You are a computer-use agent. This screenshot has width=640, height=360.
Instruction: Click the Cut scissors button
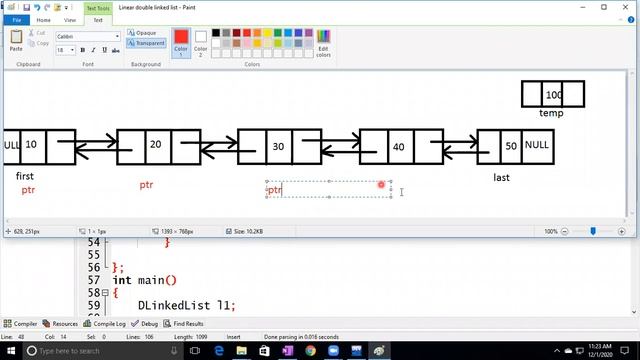pyautogui.click(x=37, y=33)
